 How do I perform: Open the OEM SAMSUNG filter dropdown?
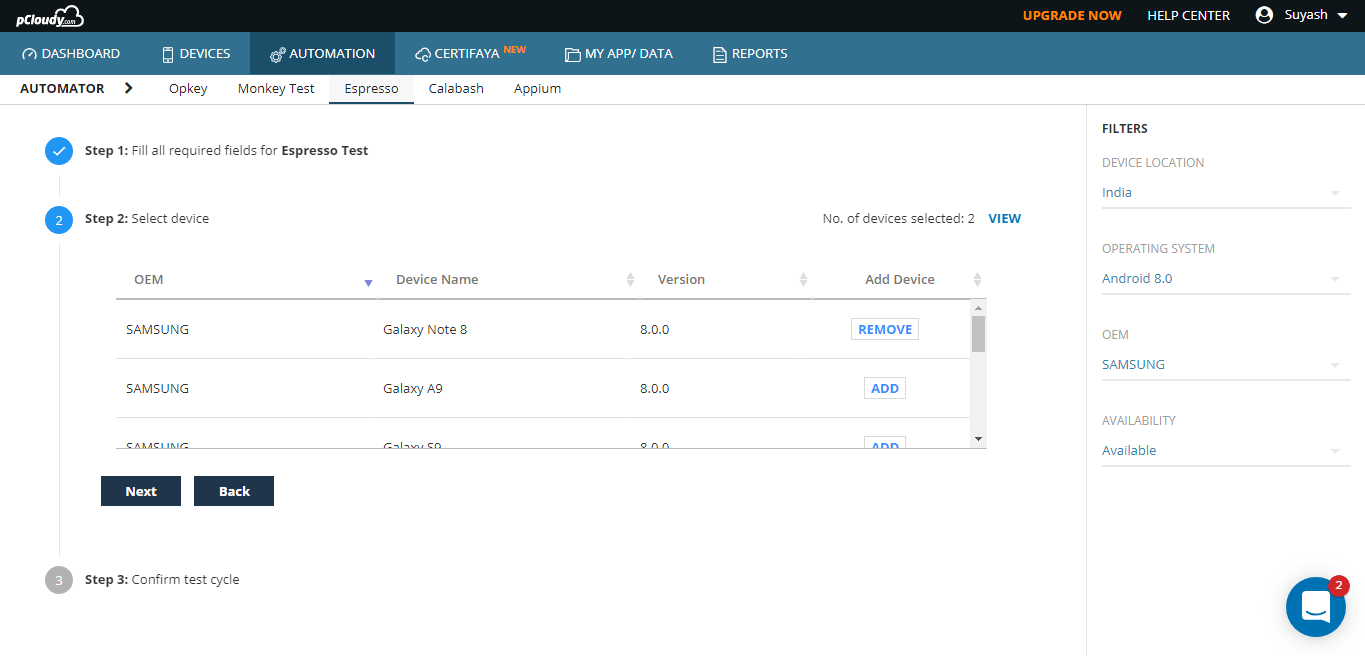[1226, 365]
